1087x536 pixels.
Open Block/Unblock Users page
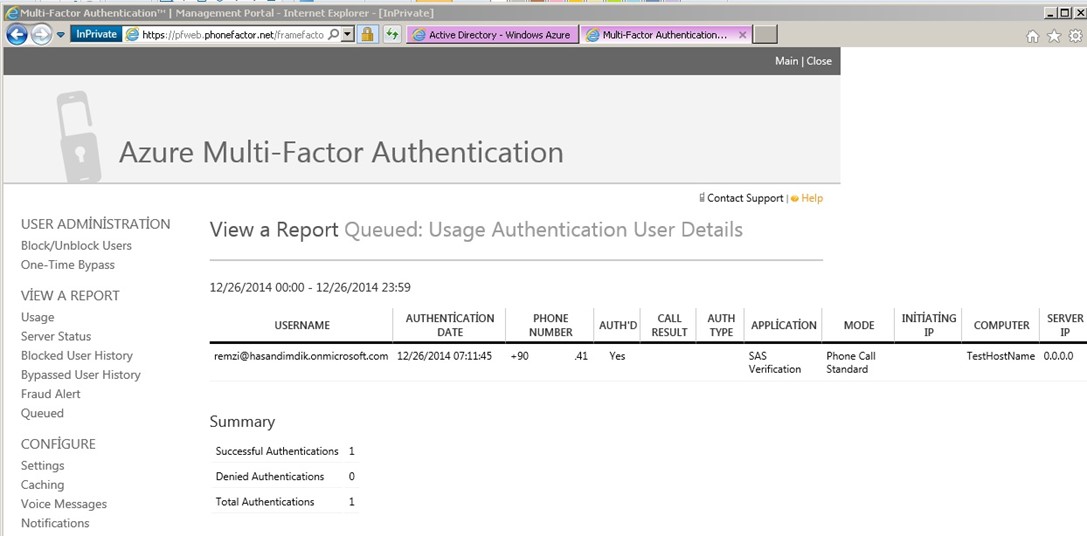tap(76, 245)
